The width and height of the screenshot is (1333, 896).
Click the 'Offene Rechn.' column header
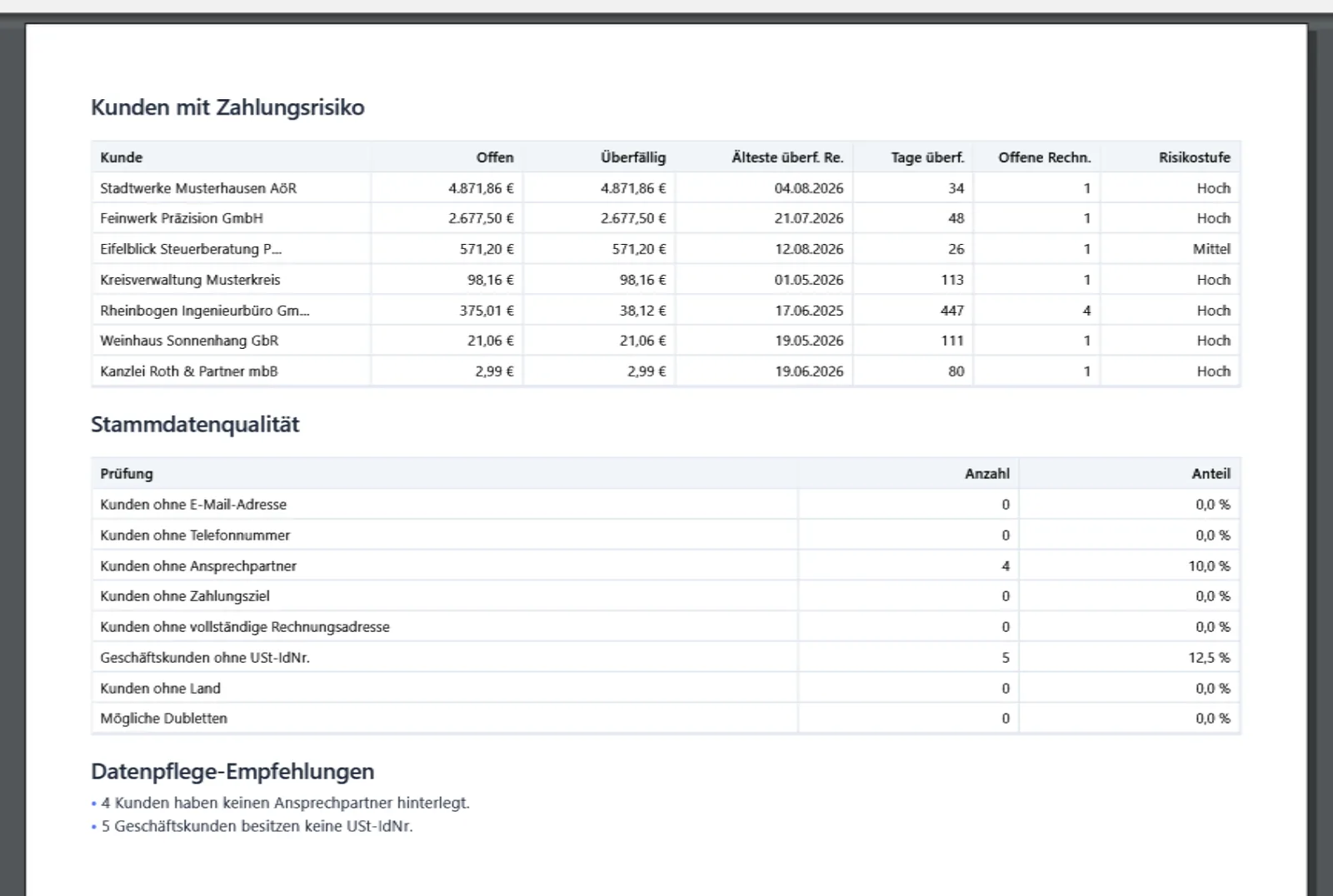coord(1045,157)
